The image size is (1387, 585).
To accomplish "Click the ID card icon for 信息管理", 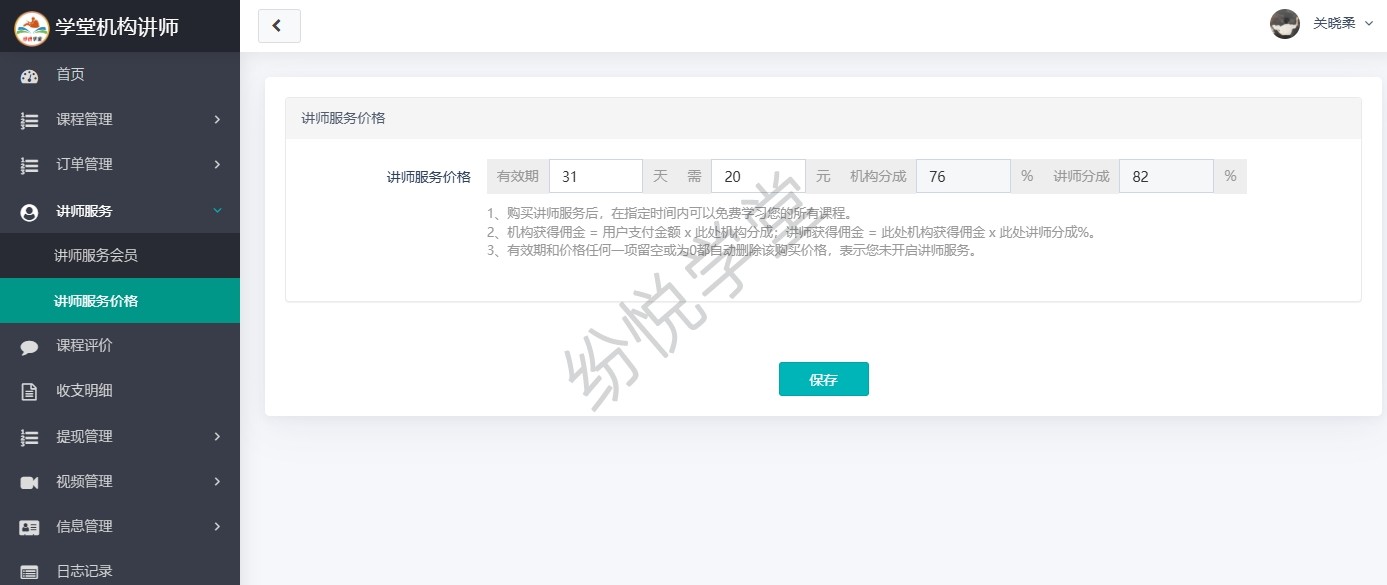I will [29, 527].
